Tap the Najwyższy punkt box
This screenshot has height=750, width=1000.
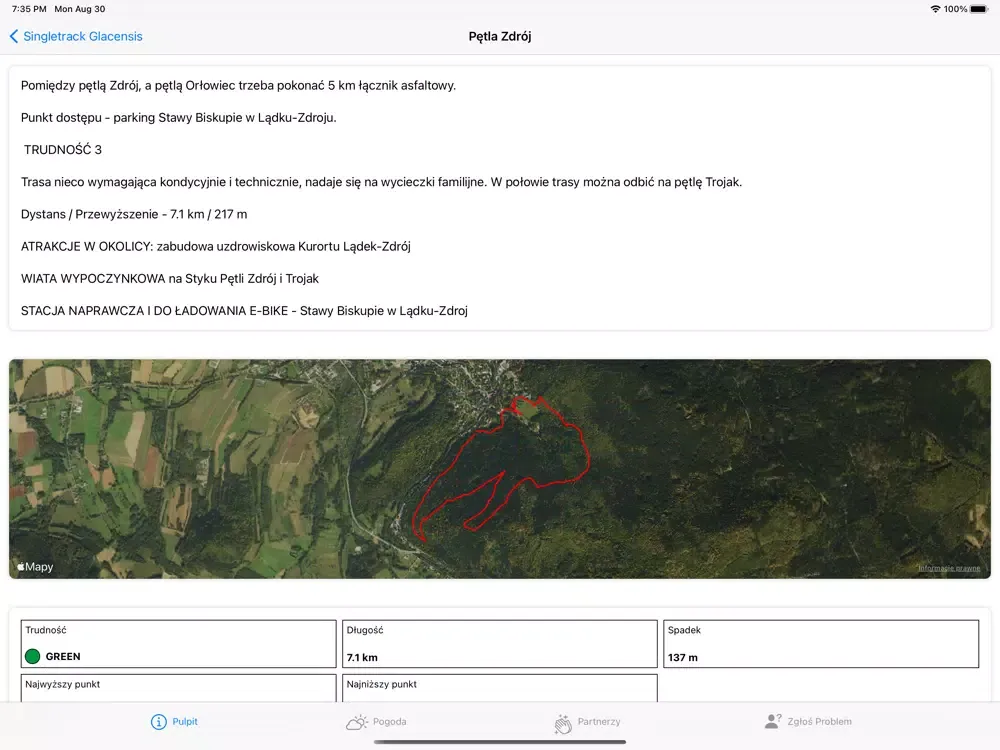click(x=179, y=688)
